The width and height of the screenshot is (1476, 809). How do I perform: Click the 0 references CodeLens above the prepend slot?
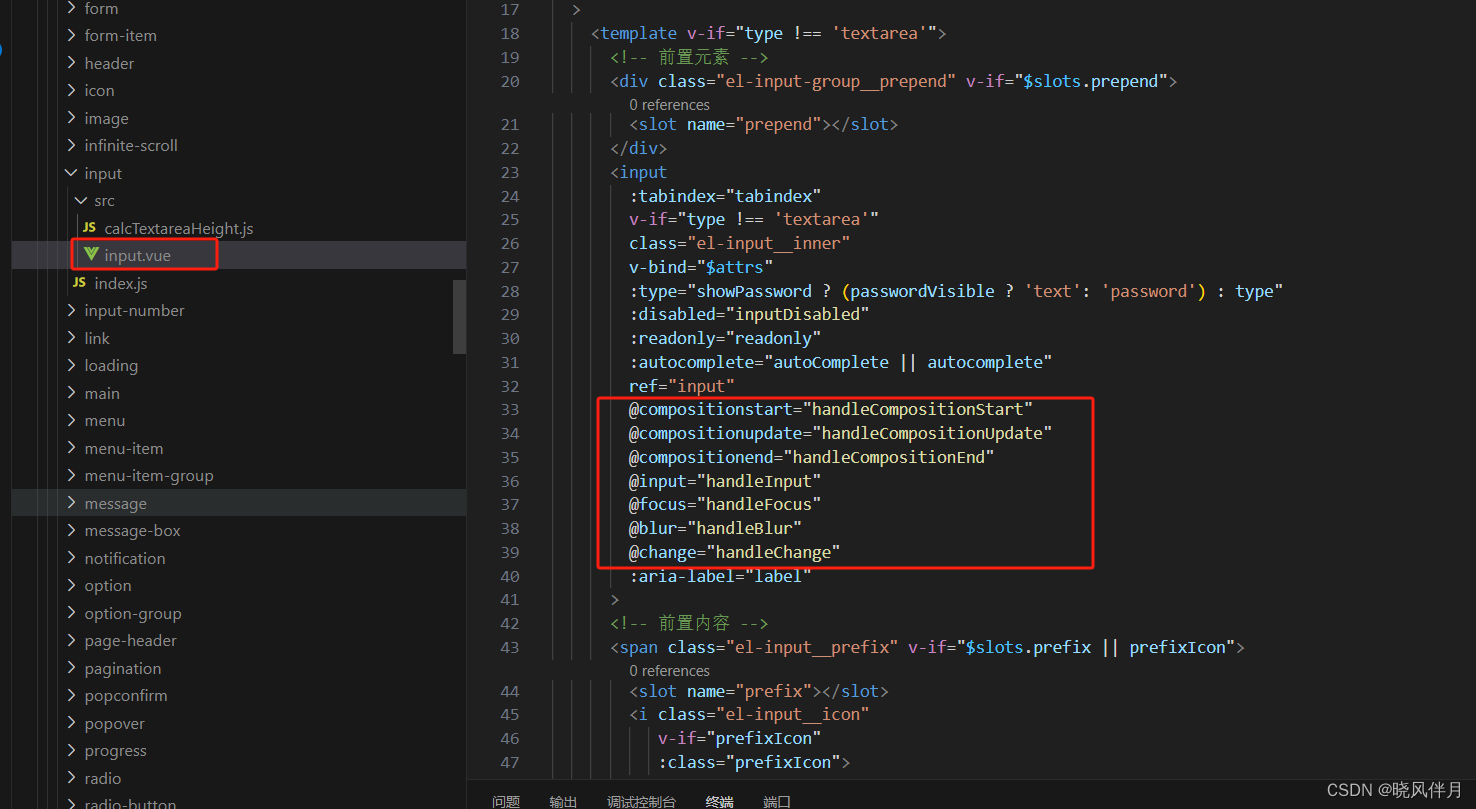668,104
